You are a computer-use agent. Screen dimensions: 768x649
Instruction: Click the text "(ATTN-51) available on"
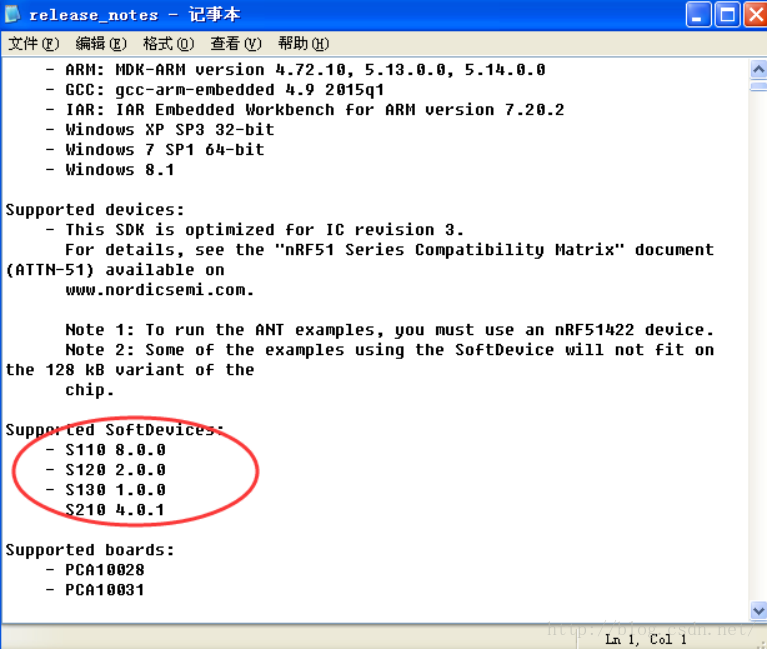(x=115, y=270)
